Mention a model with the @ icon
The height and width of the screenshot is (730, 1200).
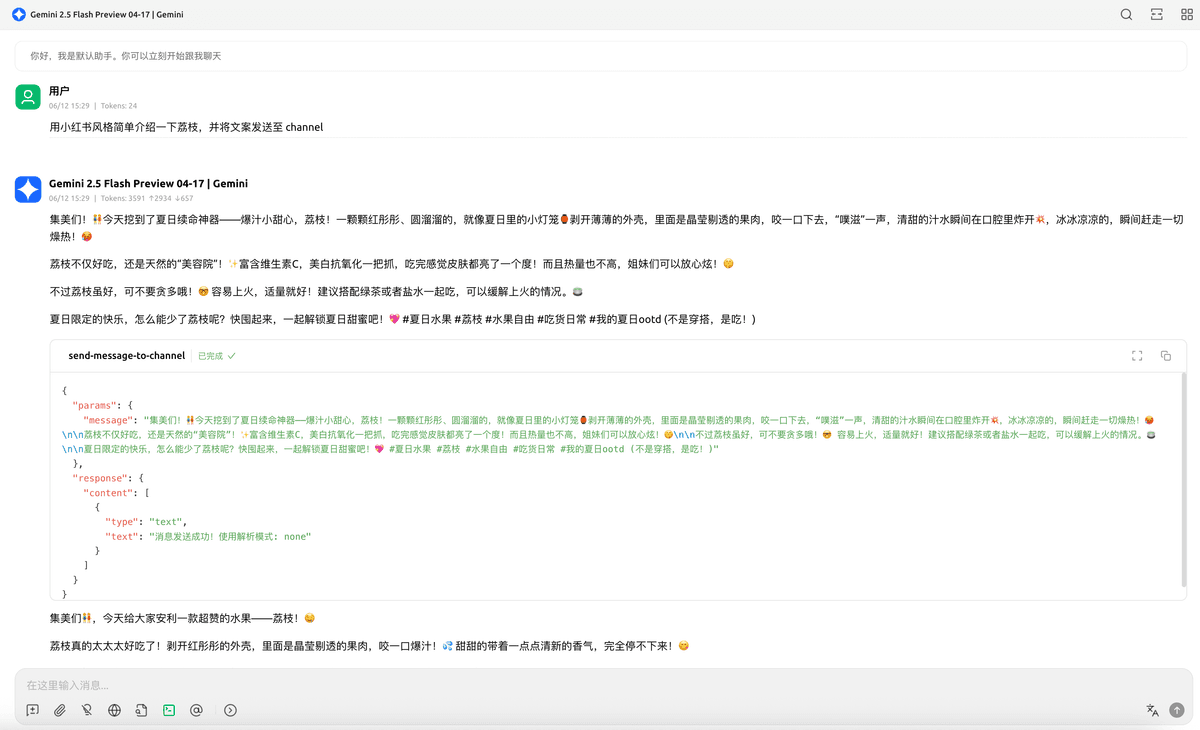click(196, 710)
